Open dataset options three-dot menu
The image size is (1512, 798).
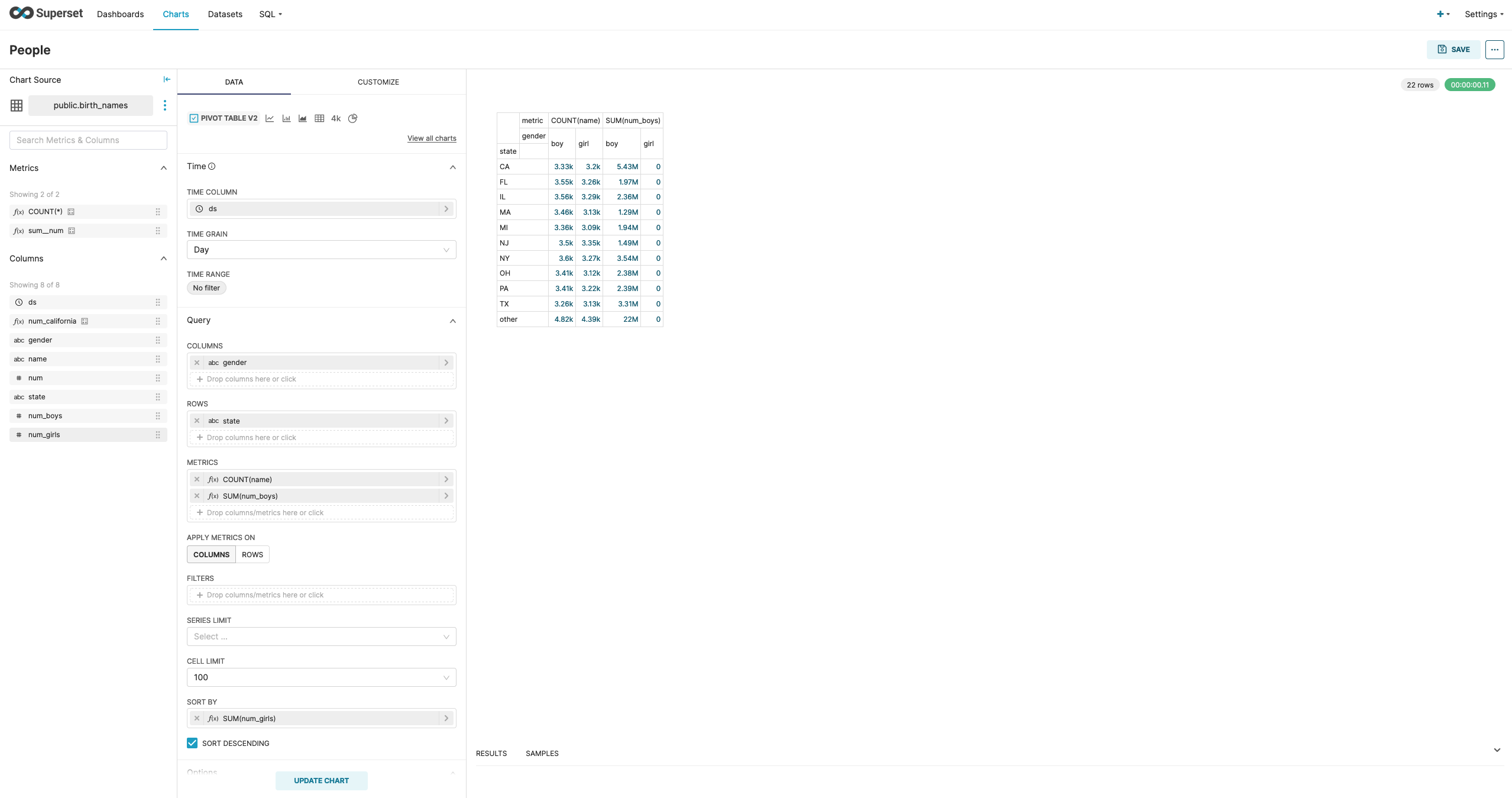click(x=165, y=105)
